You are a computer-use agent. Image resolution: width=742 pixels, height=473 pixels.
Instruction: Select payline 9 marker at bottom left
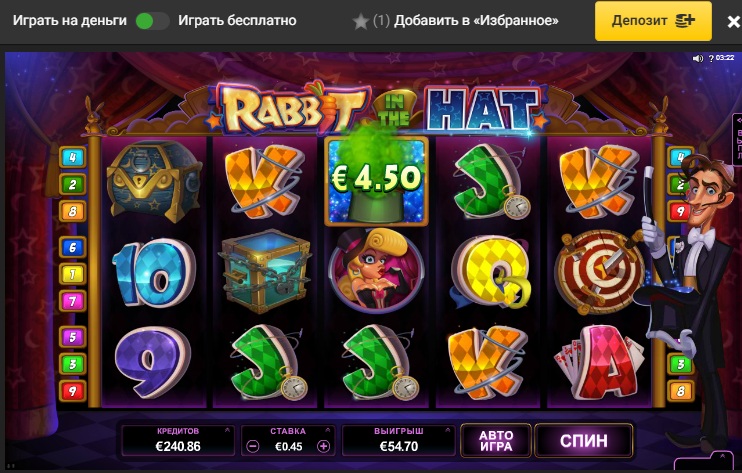(x=72, y=391)
